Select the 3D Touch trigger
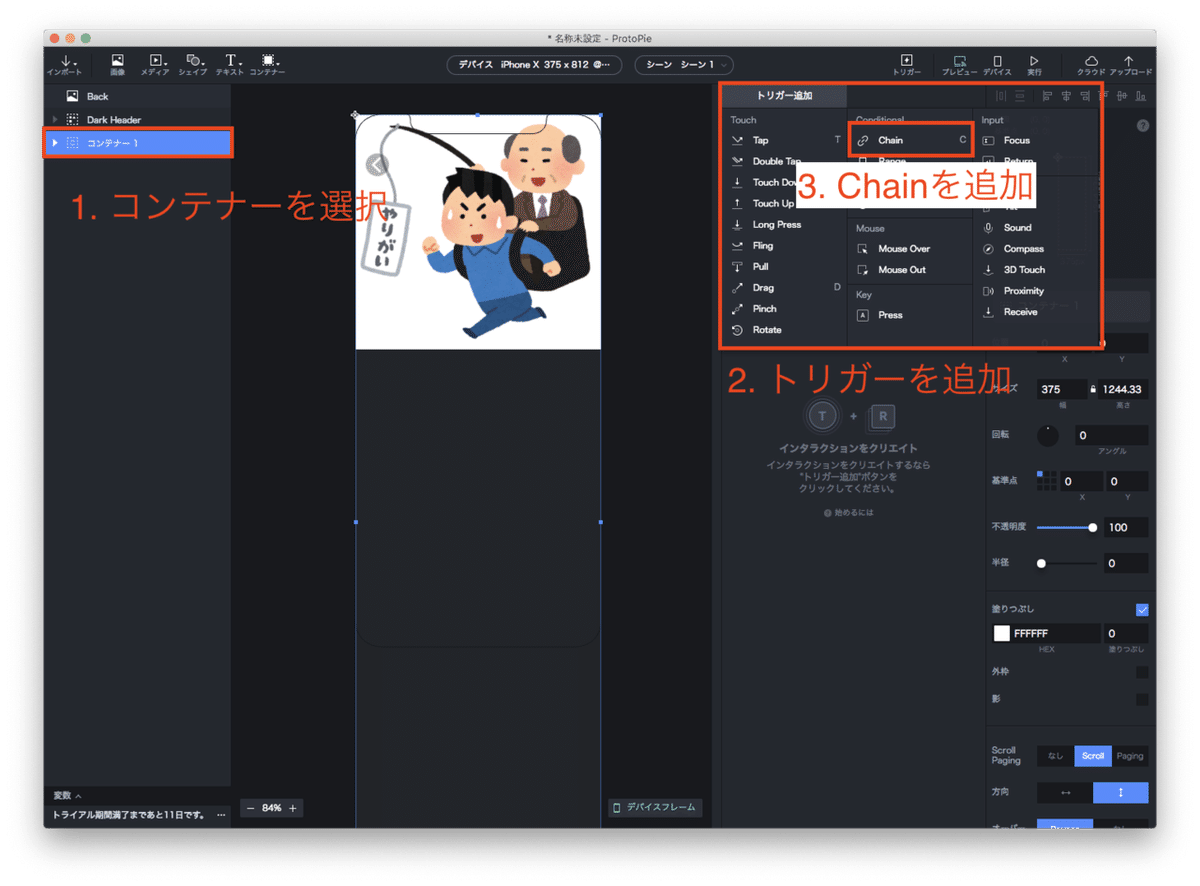Viewport: 1200px width, 886px height. point(1025,269)
